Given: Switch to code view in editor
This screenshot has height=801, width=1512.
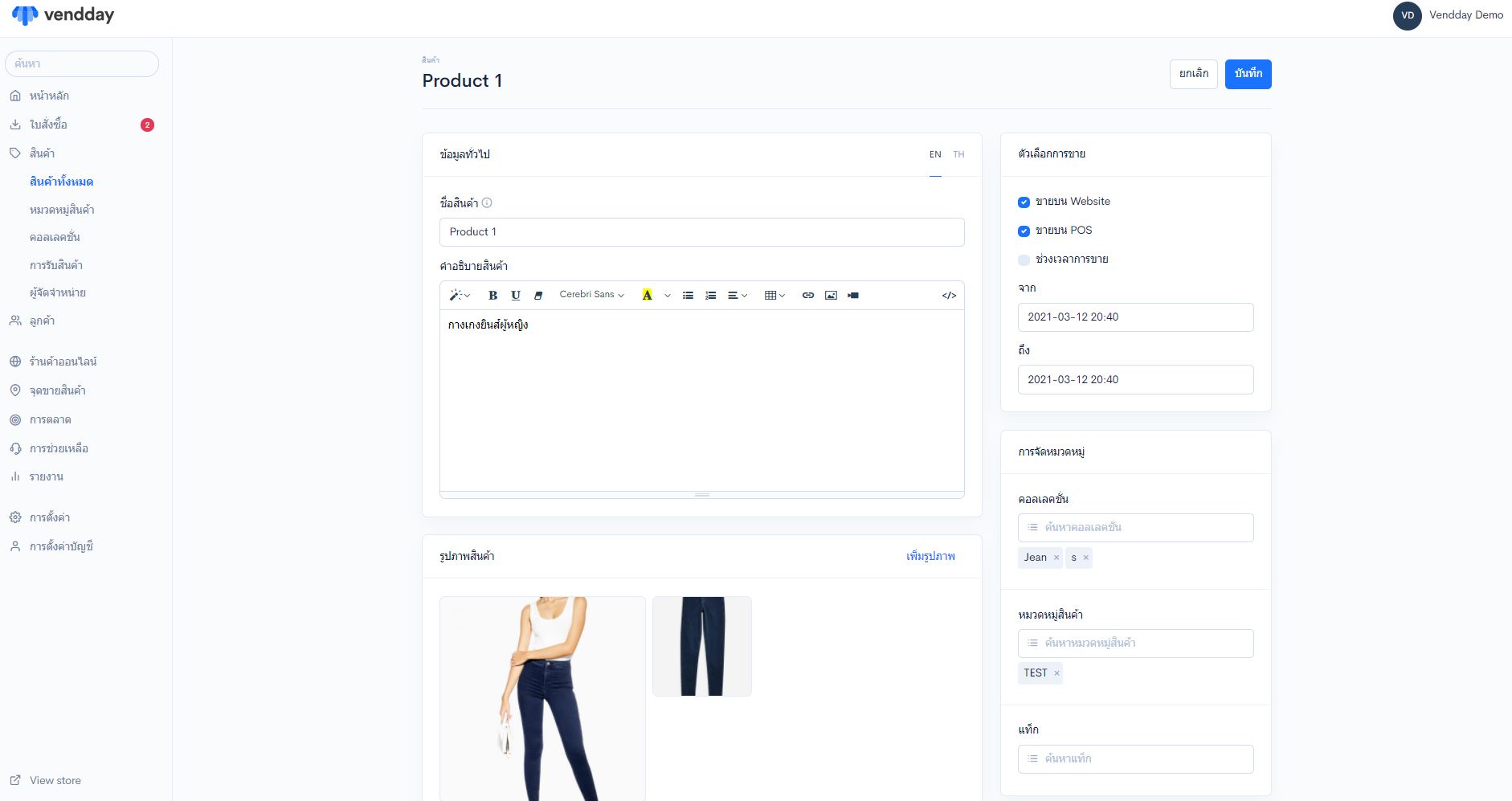Looking at the screenshot, I should 949,296.
